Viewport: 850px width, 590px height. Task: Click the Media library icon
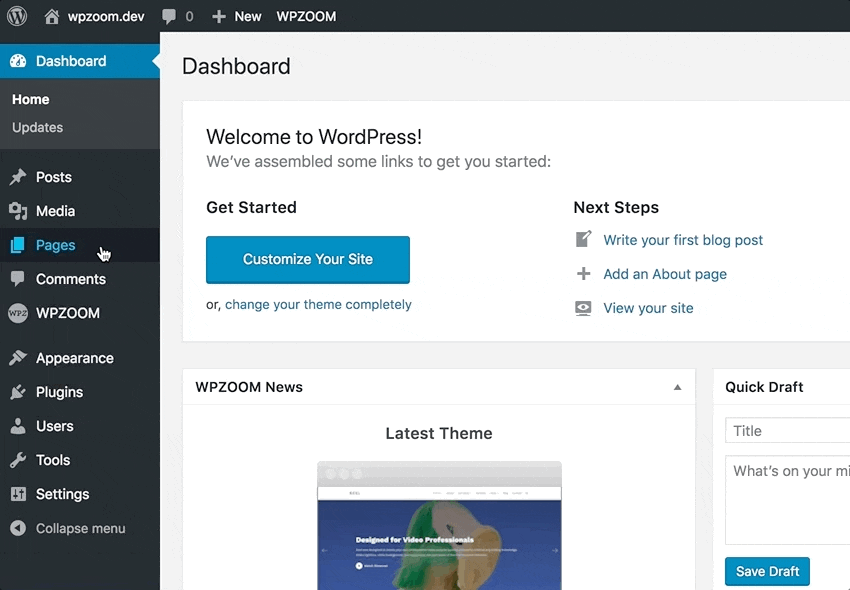click(x=18, y=211)
